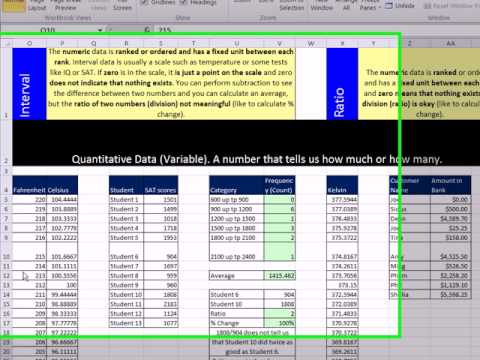Select the Student 13 cell
This screenshot has width=480, height=360.
(126, 323)
